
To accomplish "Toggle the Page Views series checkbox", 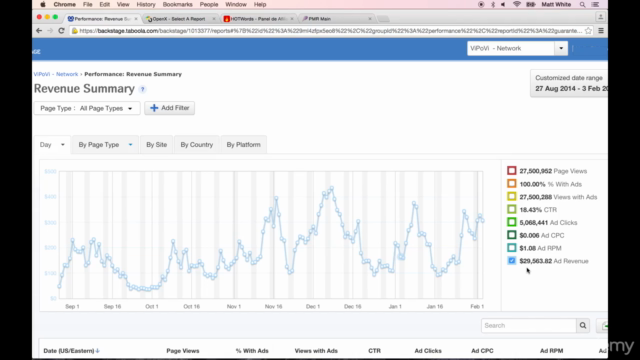I will [511, 171].
